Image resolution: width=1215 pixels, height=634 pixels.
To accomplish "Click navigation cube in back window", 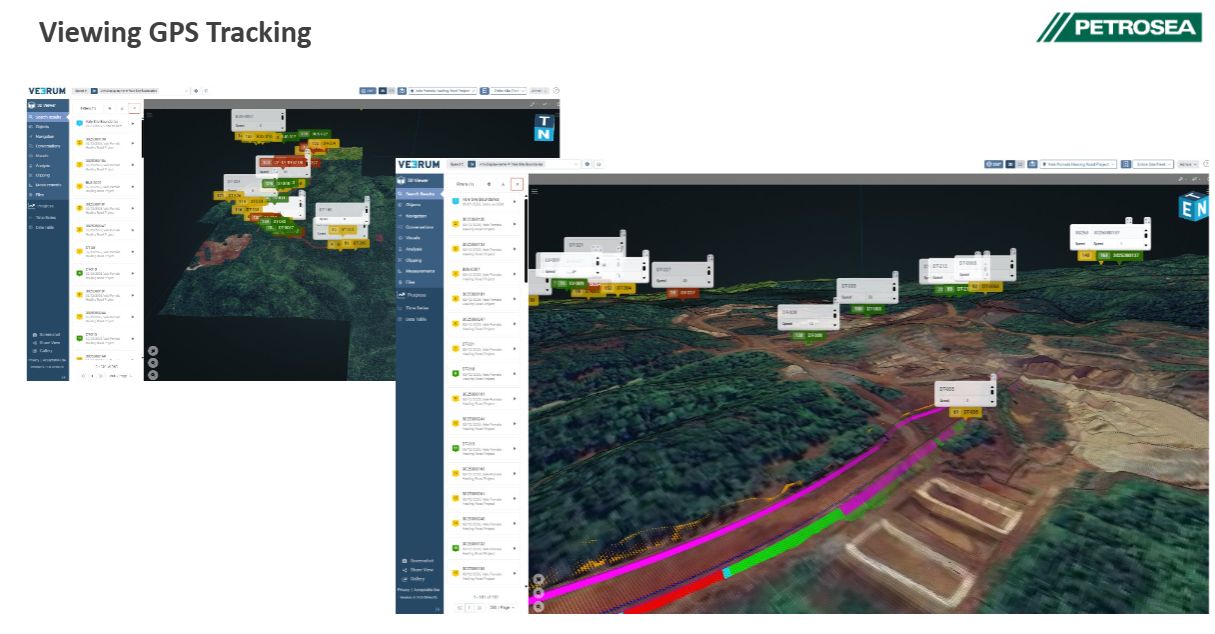I will point(543,127).
